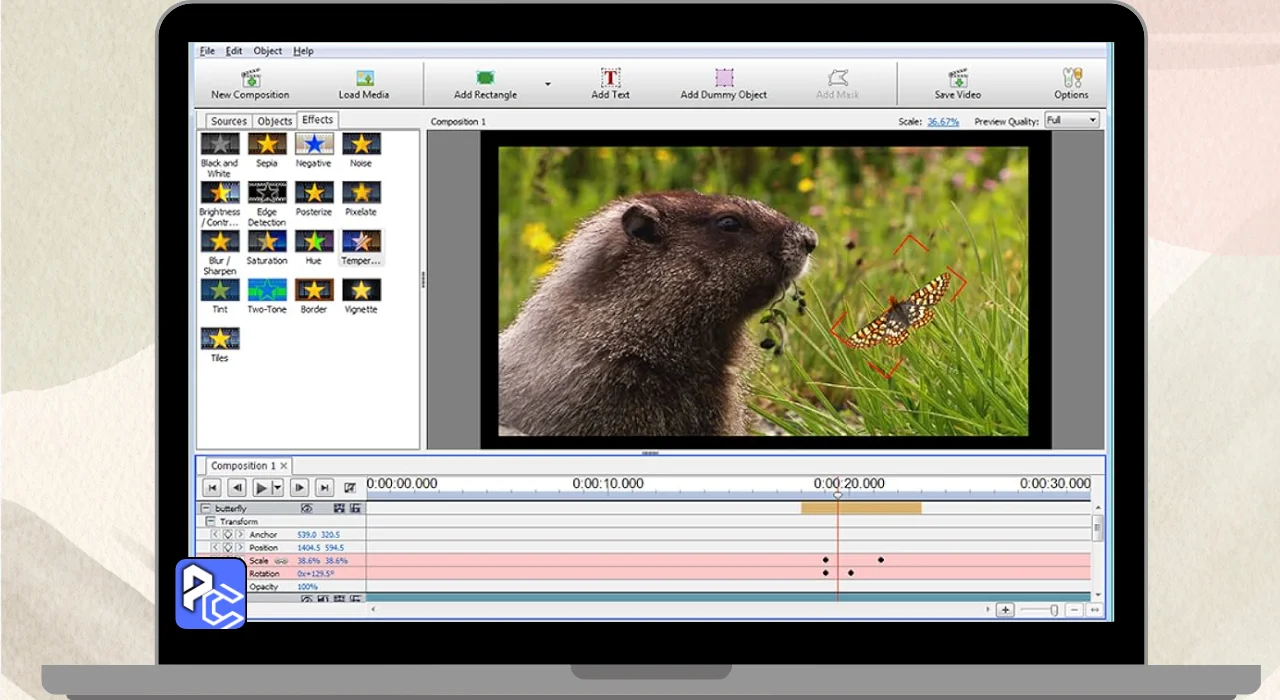Viewport: 1280px width, 700px height.
Task: Click the Add Dummy Object icon
Action: point(723,78)
